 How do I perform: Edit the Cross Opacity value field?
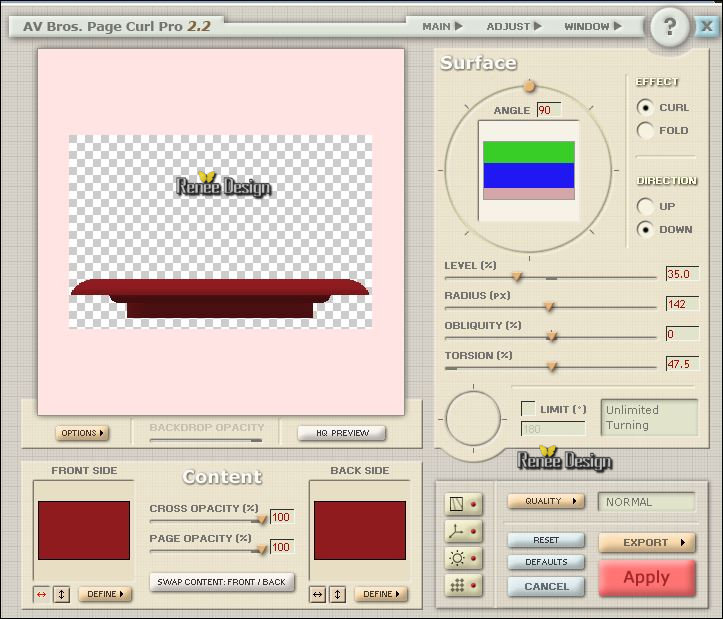tap(281, 517)
